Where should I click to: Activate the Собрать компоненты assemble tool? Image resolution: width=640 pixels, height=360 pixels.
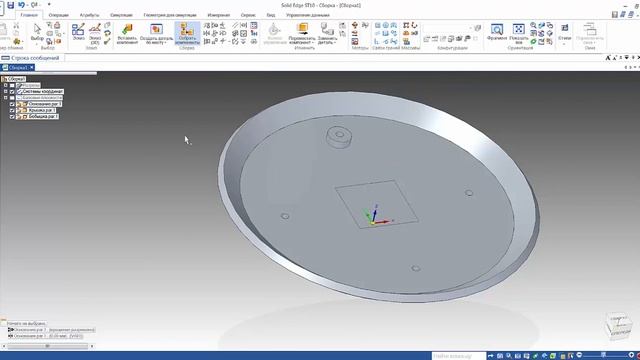coord(187,33)
